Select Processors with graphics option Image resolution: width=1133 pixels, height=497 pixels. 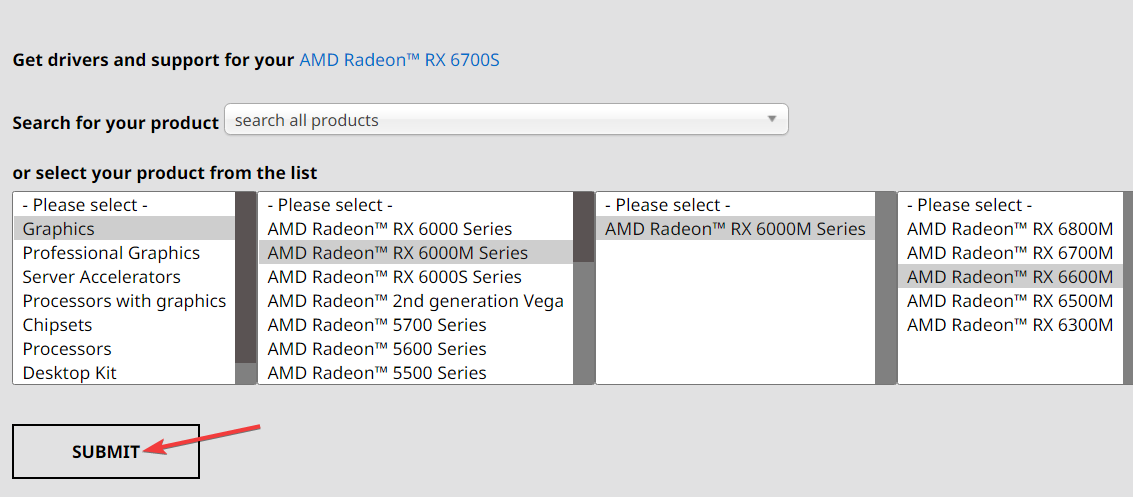(124, 301)
